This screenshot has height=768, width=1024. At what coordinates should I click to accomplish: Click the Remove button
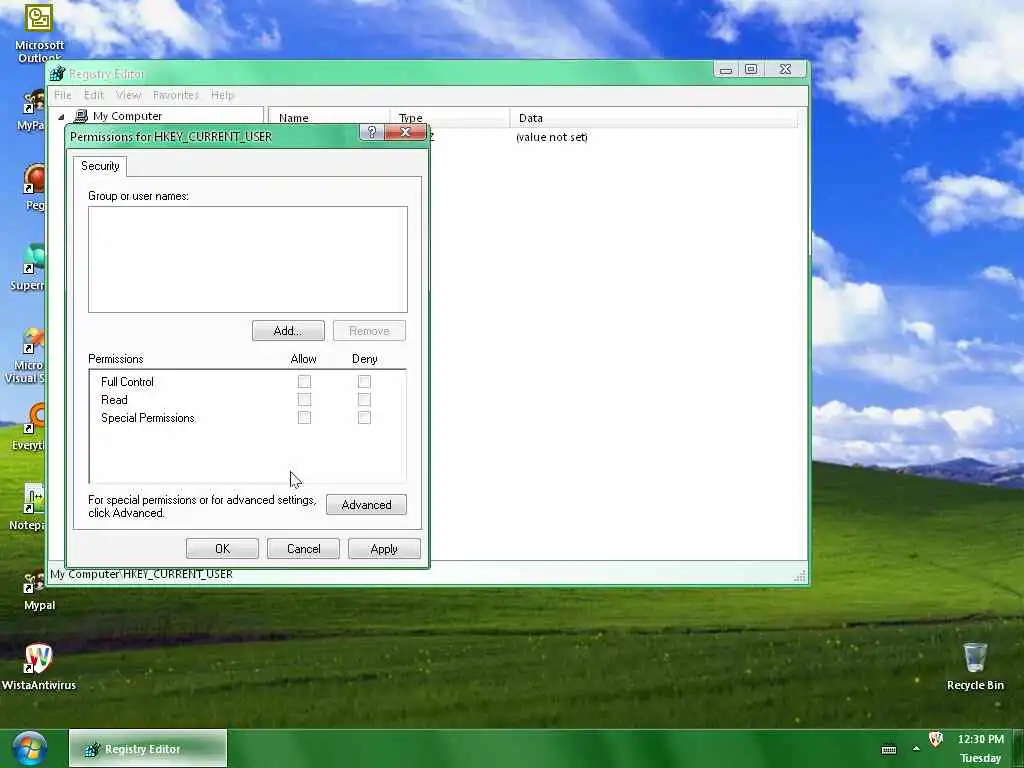(x=369, y=330)
